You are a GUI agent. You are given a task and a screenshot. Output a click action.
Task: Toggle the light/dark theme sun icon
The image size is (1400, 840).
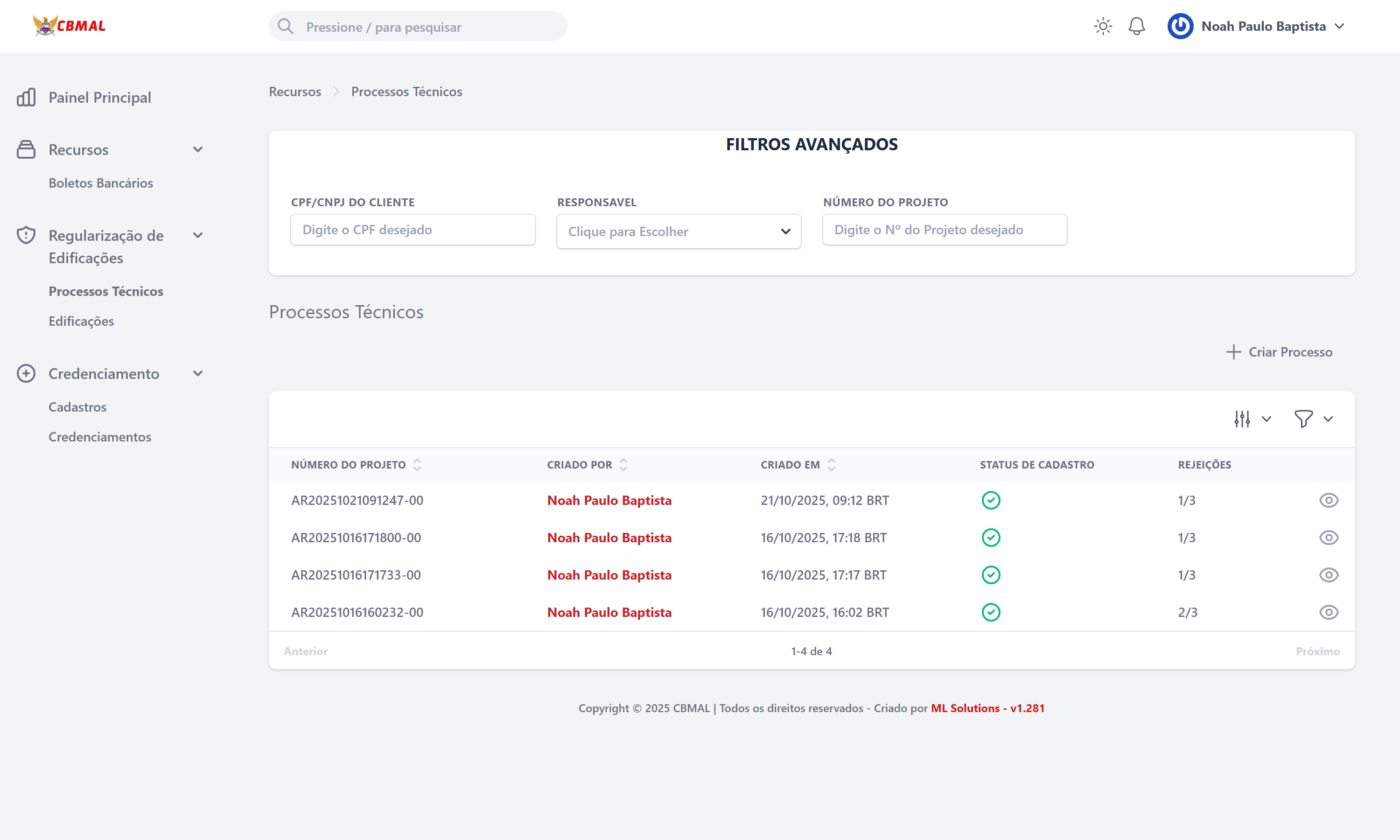1102,26
